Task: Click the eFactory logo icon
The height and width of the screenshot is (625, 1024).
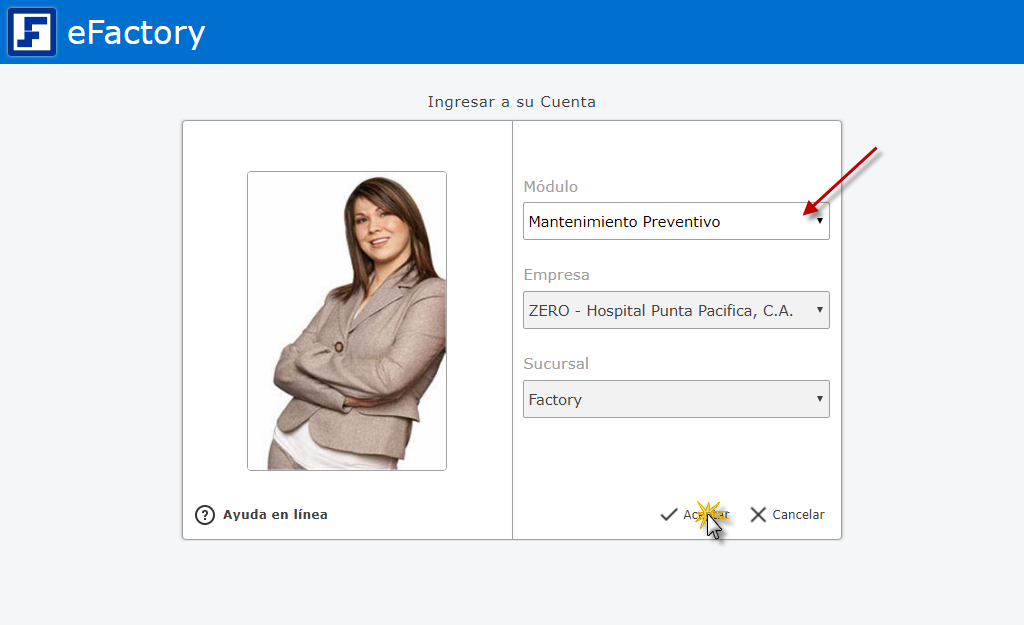Action: [32, 32]
